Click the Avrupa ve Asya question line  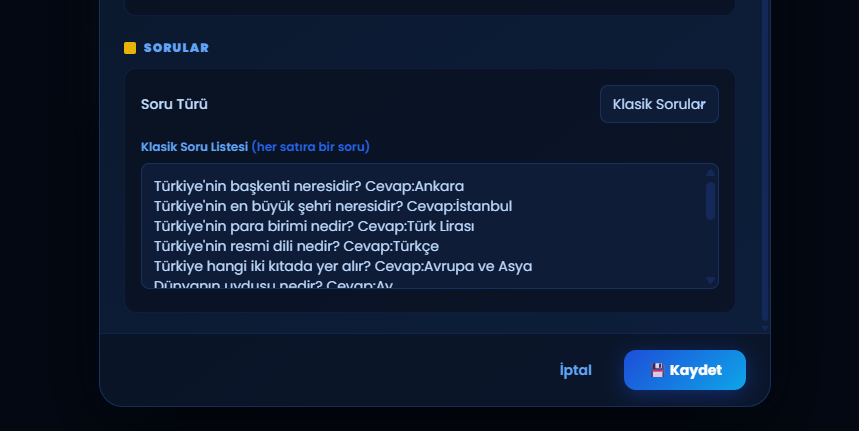click(343, 266)
